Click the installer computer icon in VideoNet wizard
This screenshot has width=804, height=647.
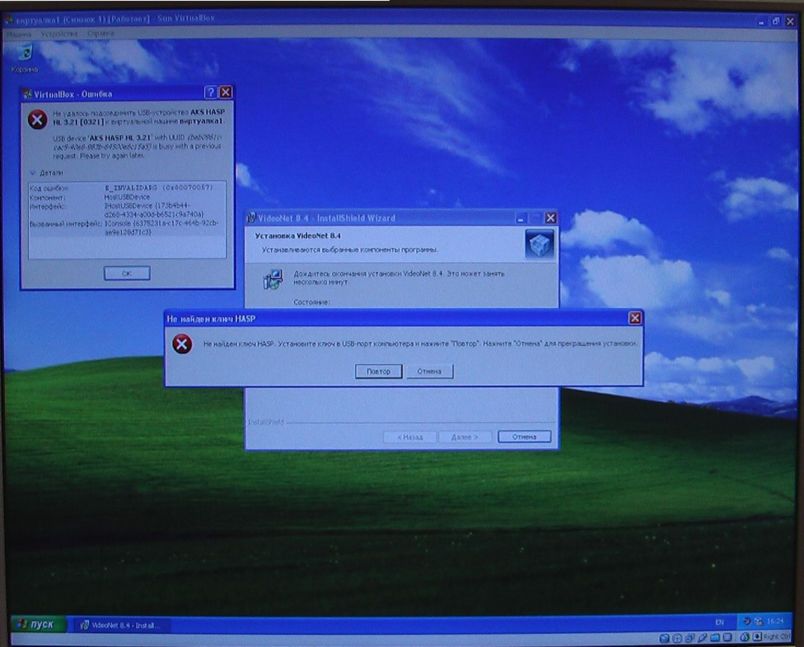click(273, 280)
